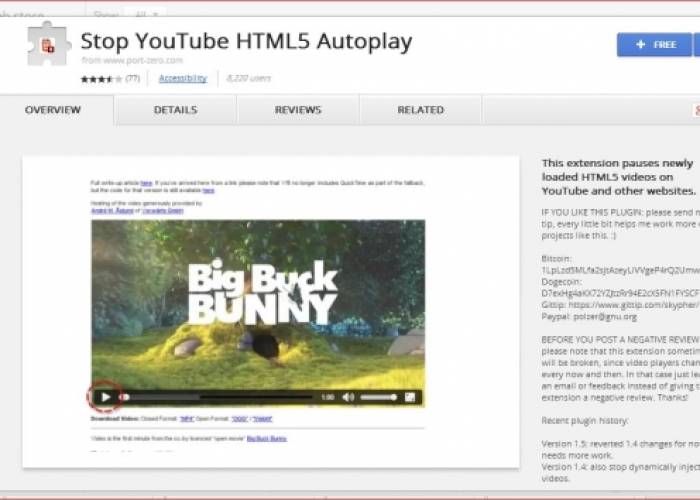Click the video seek progress bar
Screen dimensions: 700x500
217,397
